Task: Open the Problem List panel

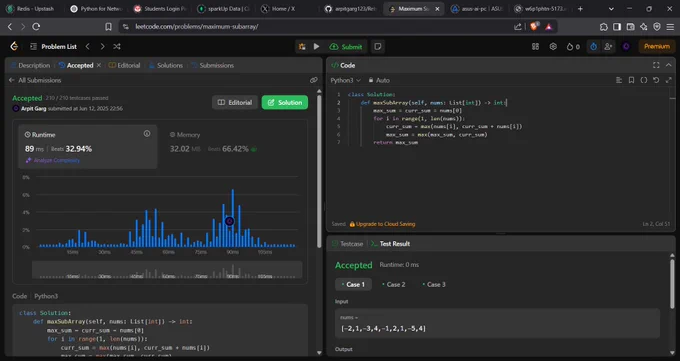Action: point(53,46)
